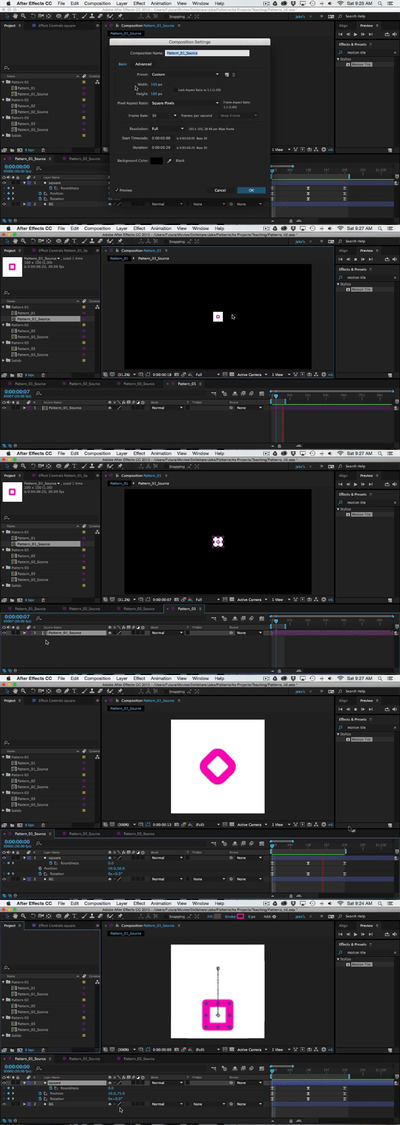The width and height of the screenshot is (400, 1125).
Task: Open the Preset dropdown set to Custom
Action: (186, 74)
